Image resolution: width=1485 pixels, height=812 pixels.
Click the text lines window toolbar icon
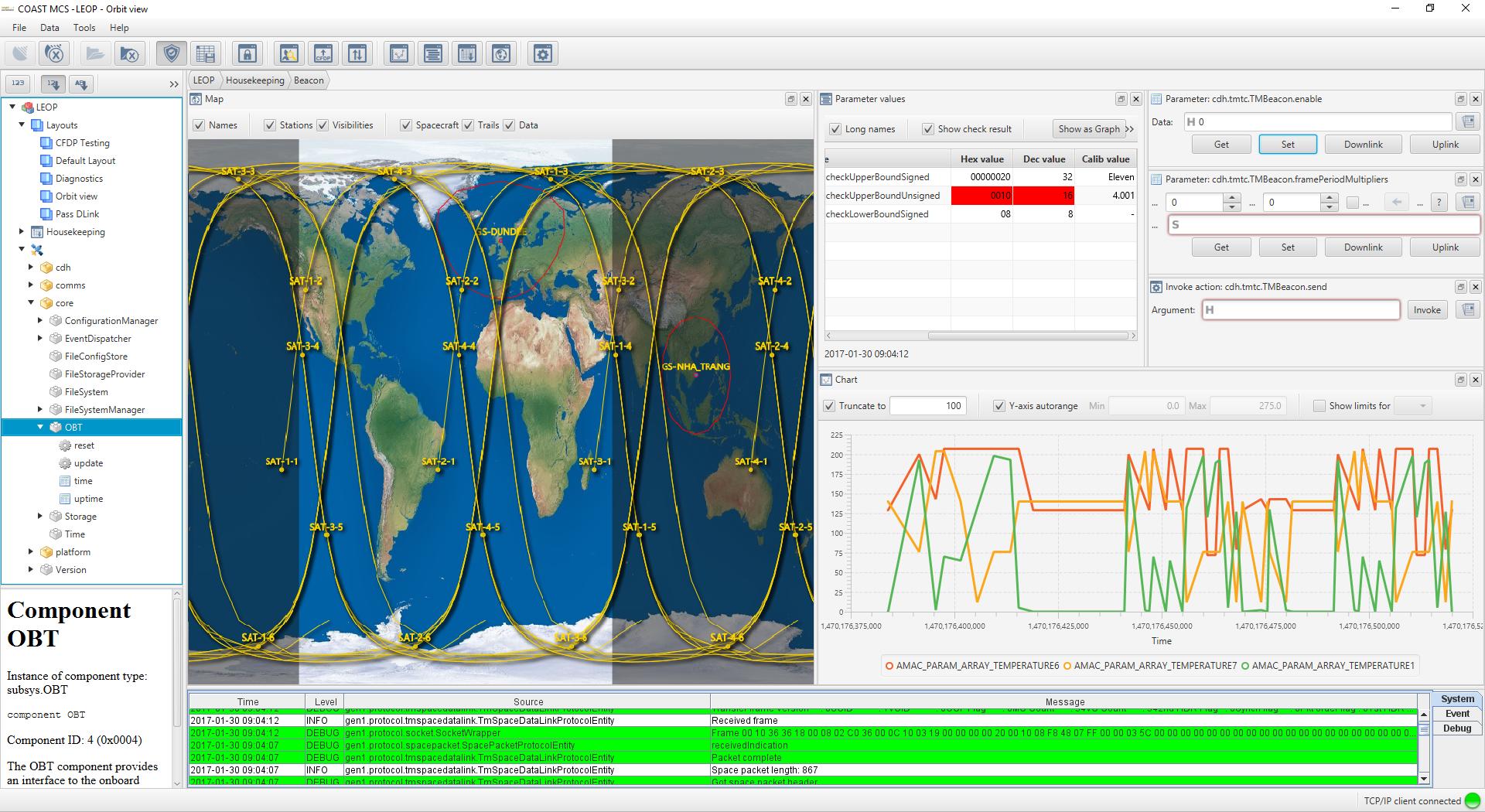(x=433, y=53)
